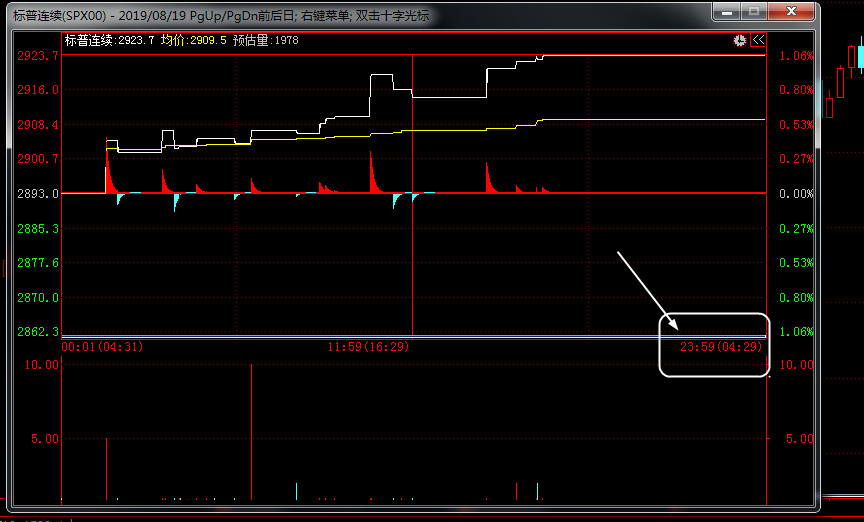Click price axis value 2908.4

click(37, 125)
